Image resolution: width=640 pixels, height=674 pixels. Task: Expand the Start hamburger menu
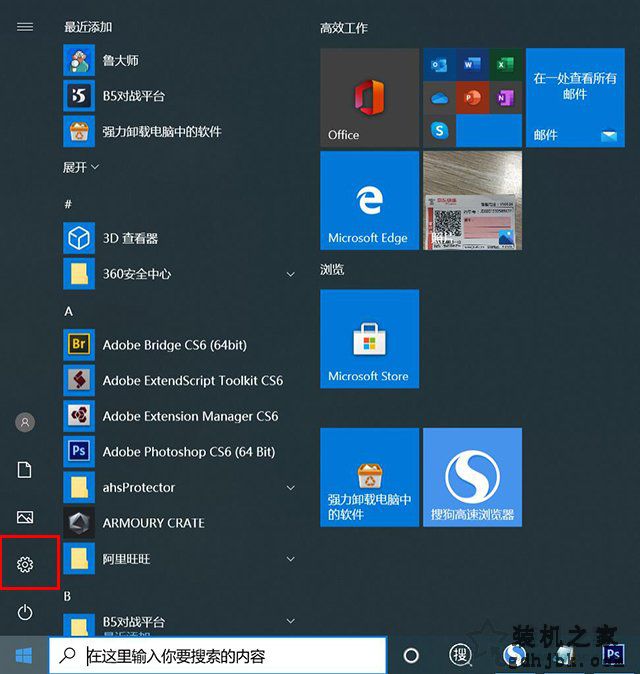(25, 27)
